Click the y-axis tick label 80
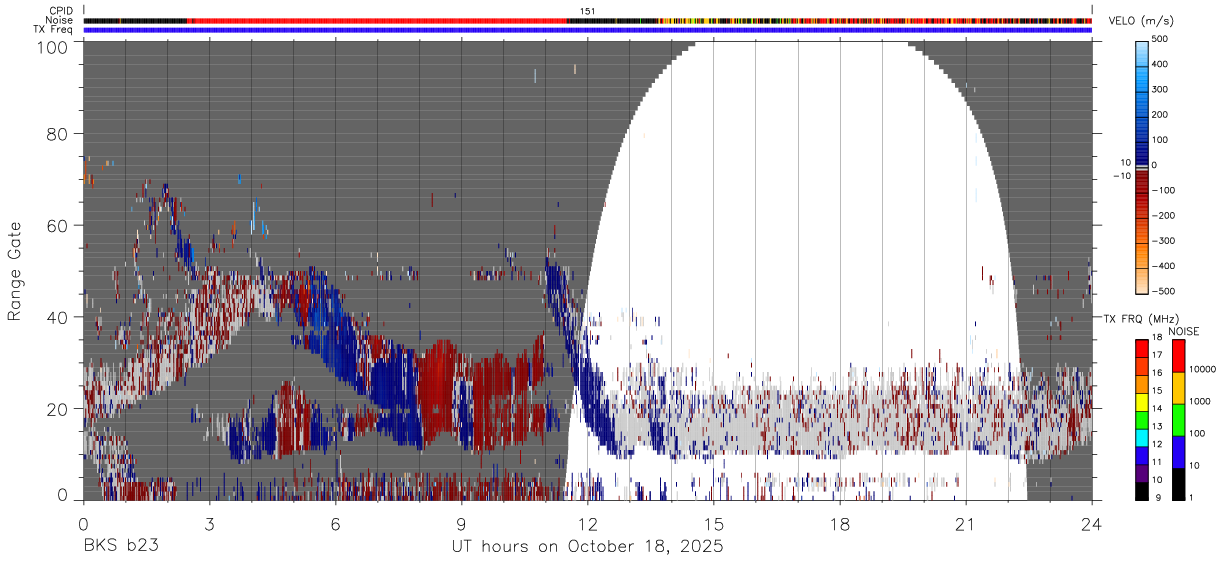Screen dimensions: 1228x567 [57, 134]
